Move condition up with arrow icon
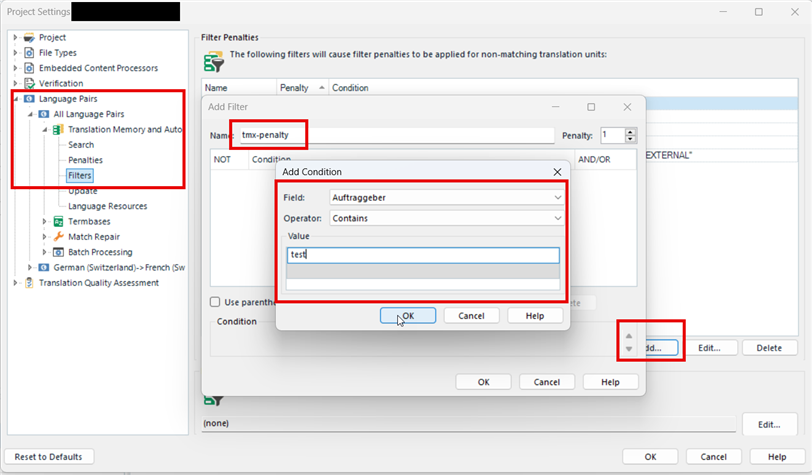 [629, 336]
